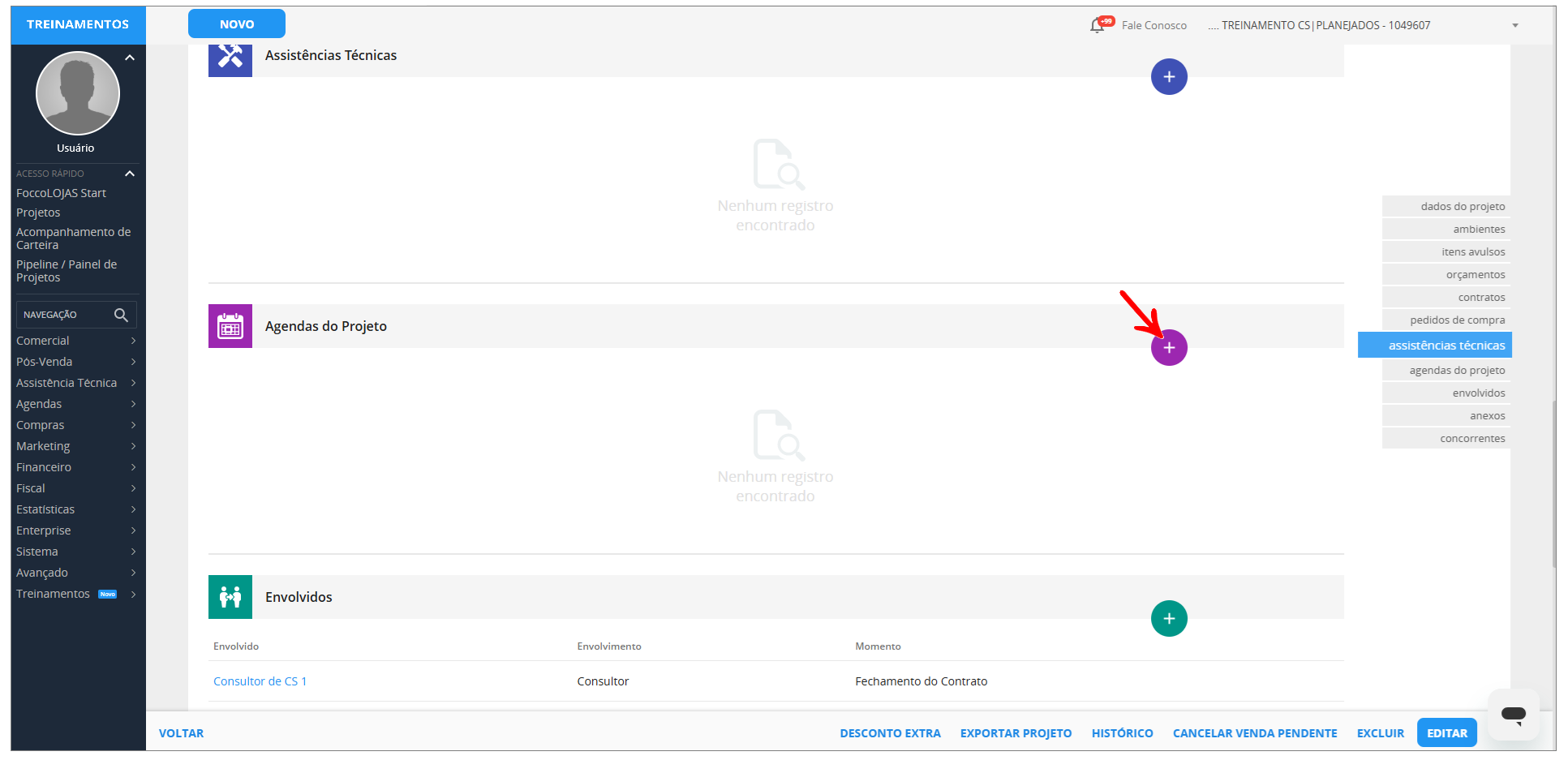Click the navigation search magnifier icon

tap(121, 315)
